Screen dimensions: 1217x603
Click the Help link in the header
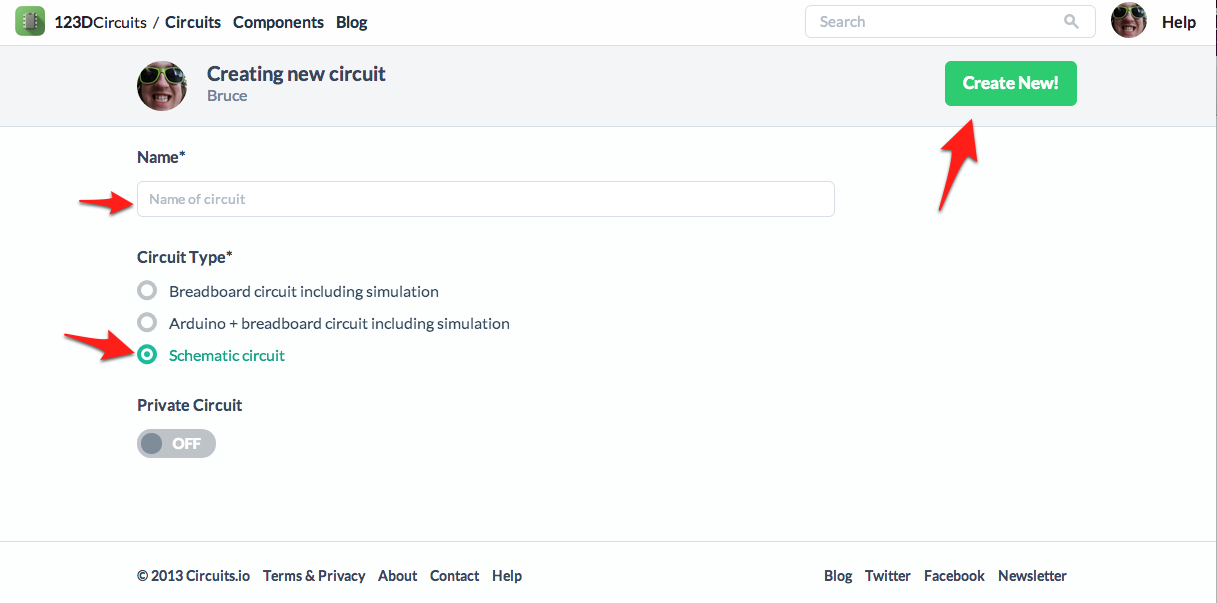tap(1179, 22)
